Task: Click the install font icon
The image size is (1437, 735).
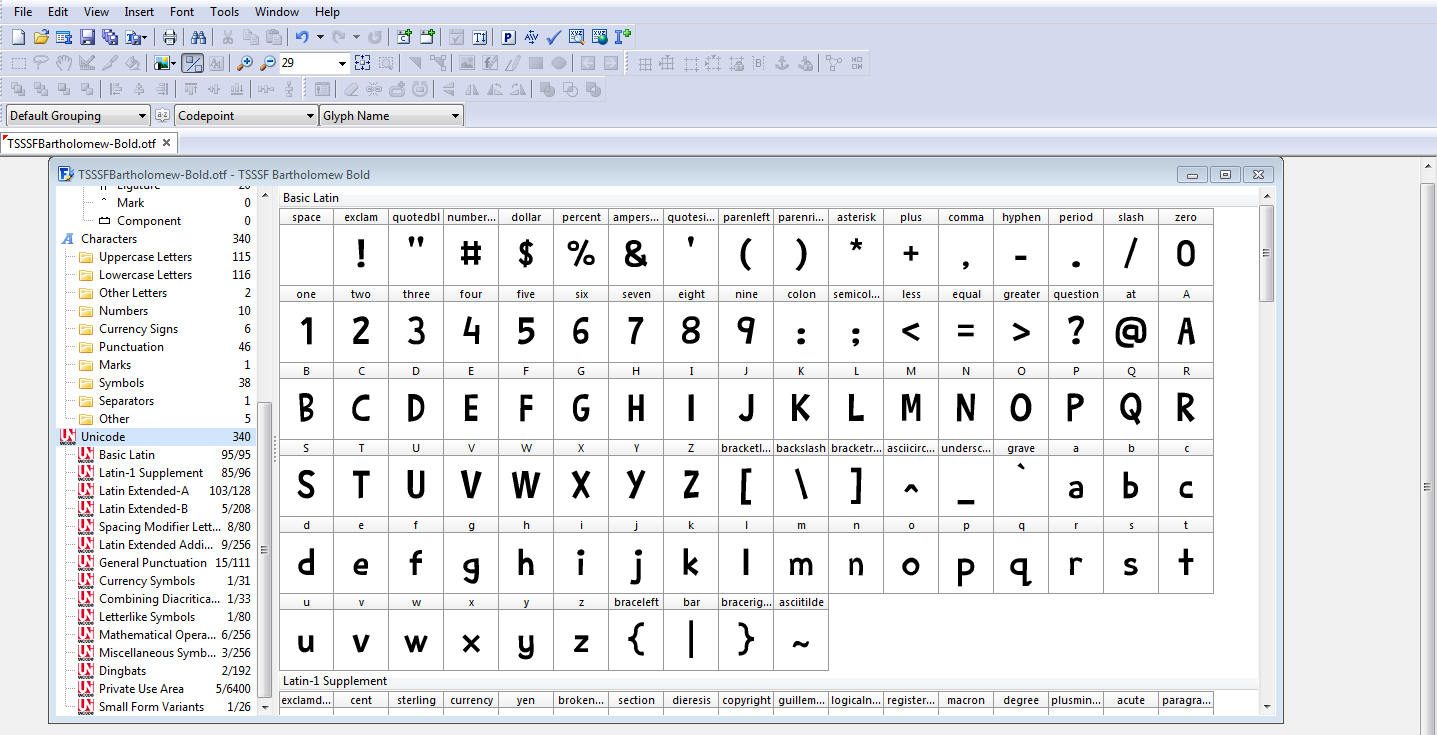Action: [623, 37]
